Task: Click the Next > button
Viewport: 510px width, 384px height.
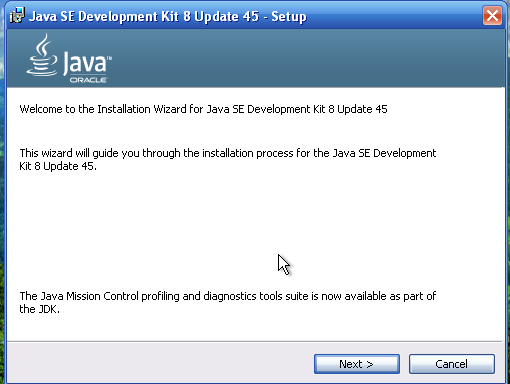Action: (357, 364)
